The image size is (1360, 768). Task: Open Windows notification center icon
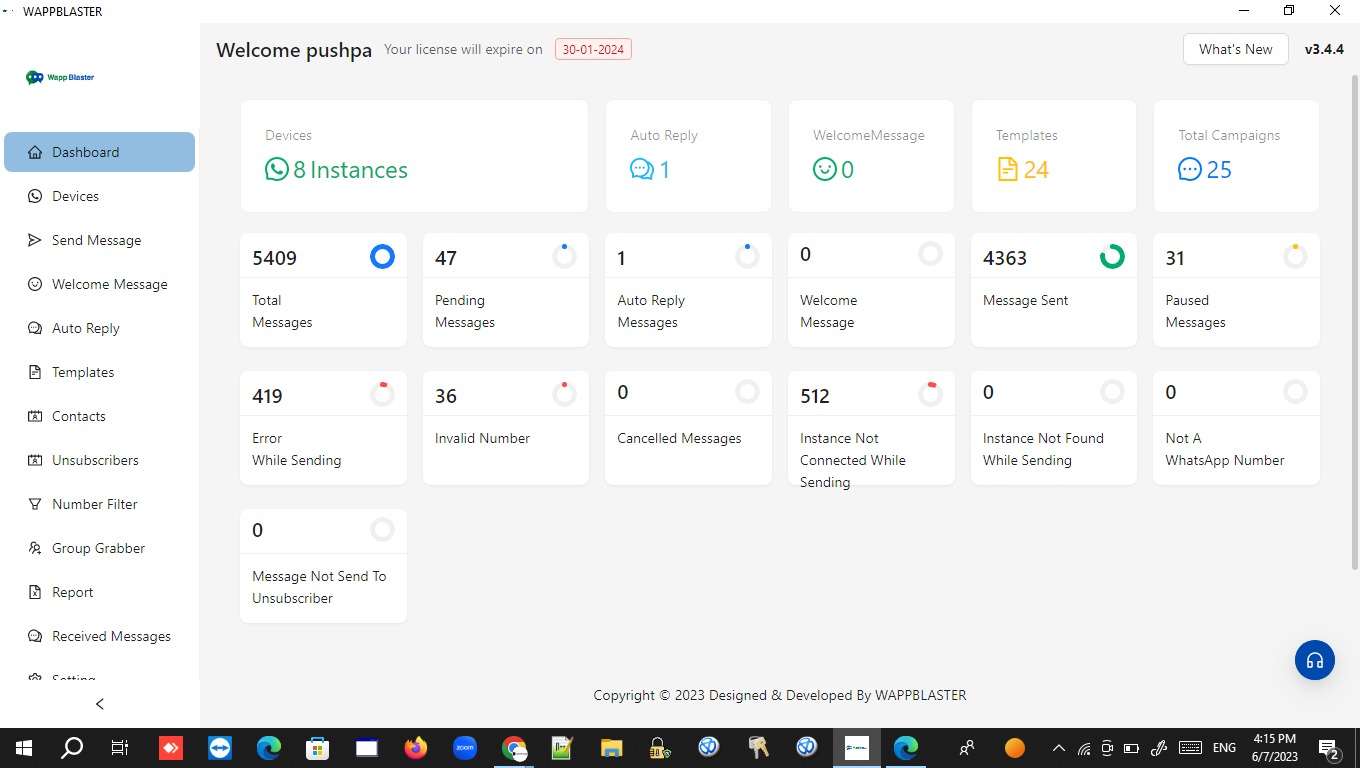pos(1329,748)
